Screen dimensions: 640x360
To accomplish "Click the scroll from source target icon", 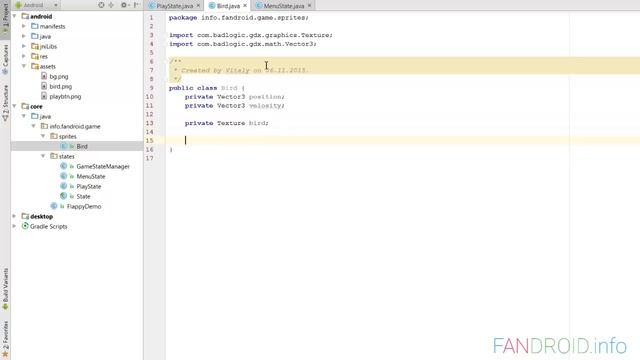I will (101, 5).
